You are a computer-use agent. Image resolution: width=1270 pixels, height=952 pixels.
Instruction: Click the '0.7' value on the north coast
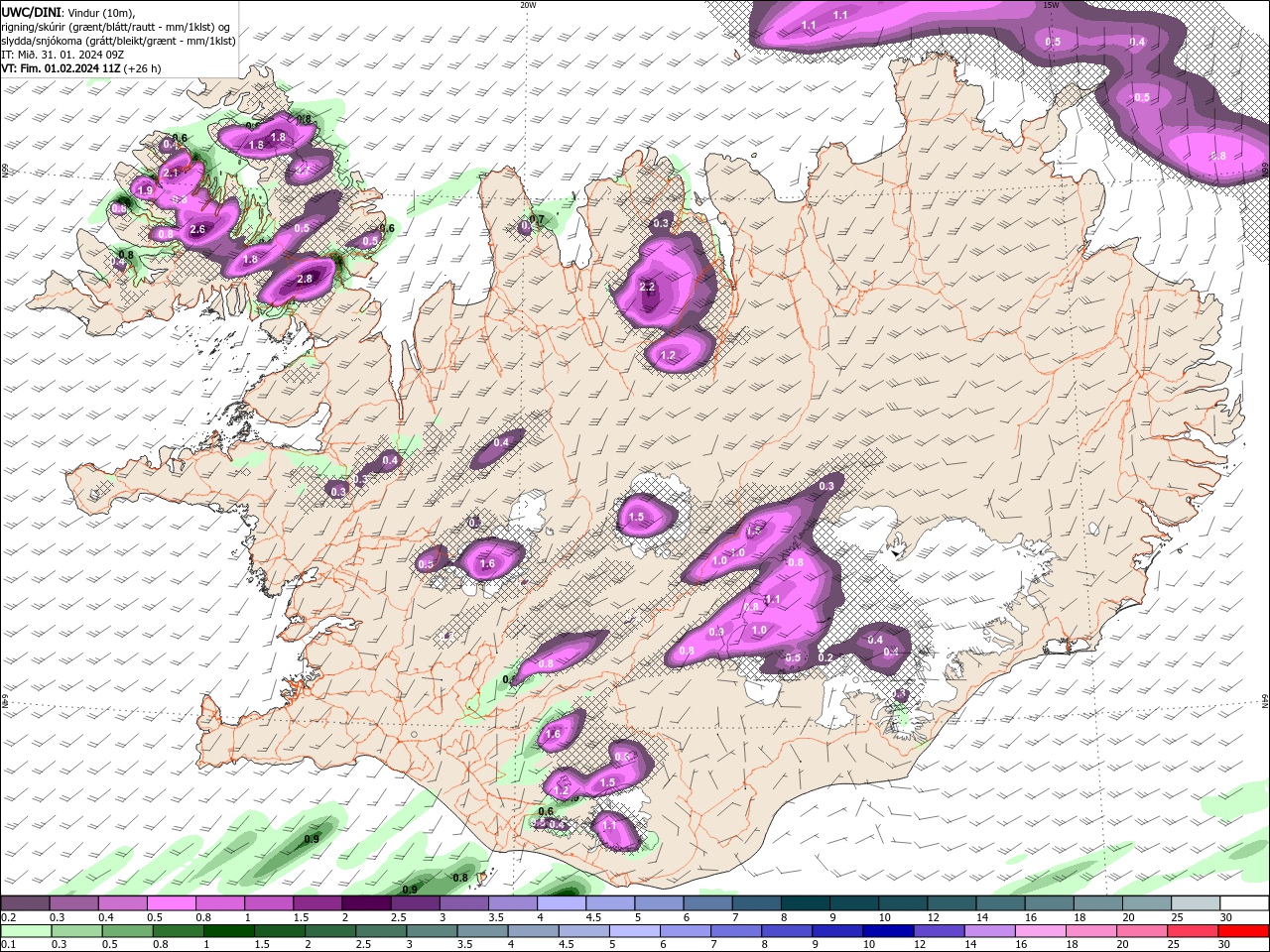[537, 219]
